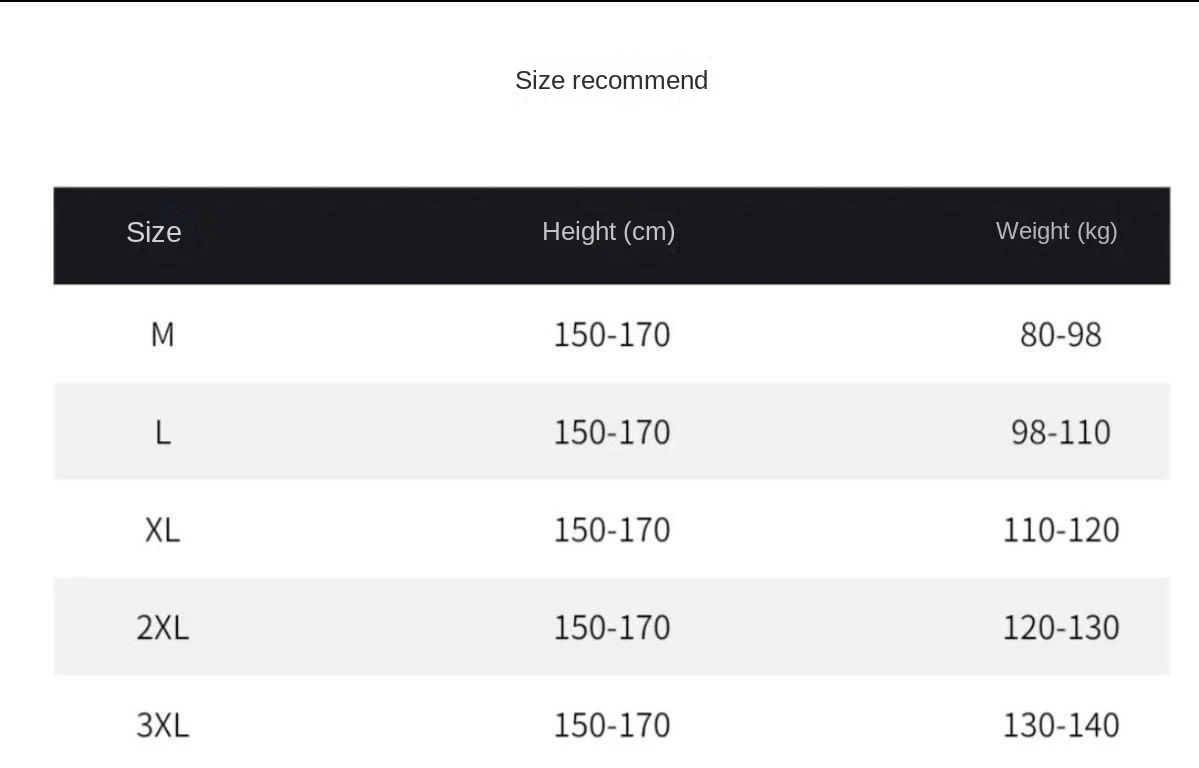Click the 98-110 weight value
This screenshot has width=1199, height=768.
pos(1060,433)
